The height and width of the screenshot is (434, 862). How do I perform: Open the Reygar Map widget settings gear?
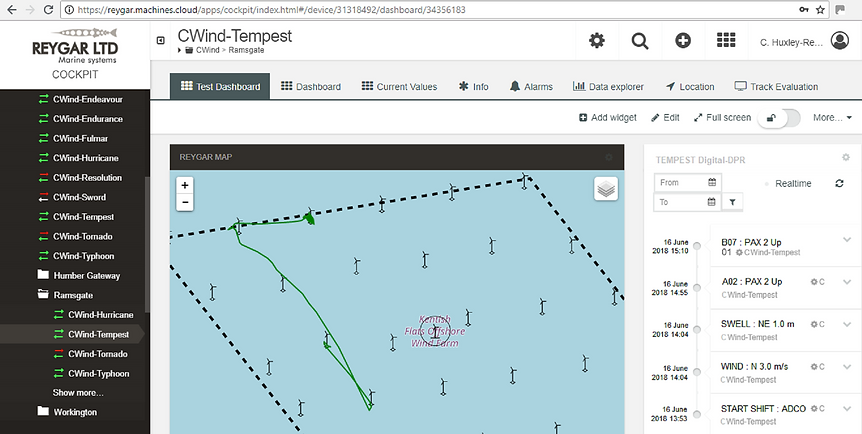(609, 157)
